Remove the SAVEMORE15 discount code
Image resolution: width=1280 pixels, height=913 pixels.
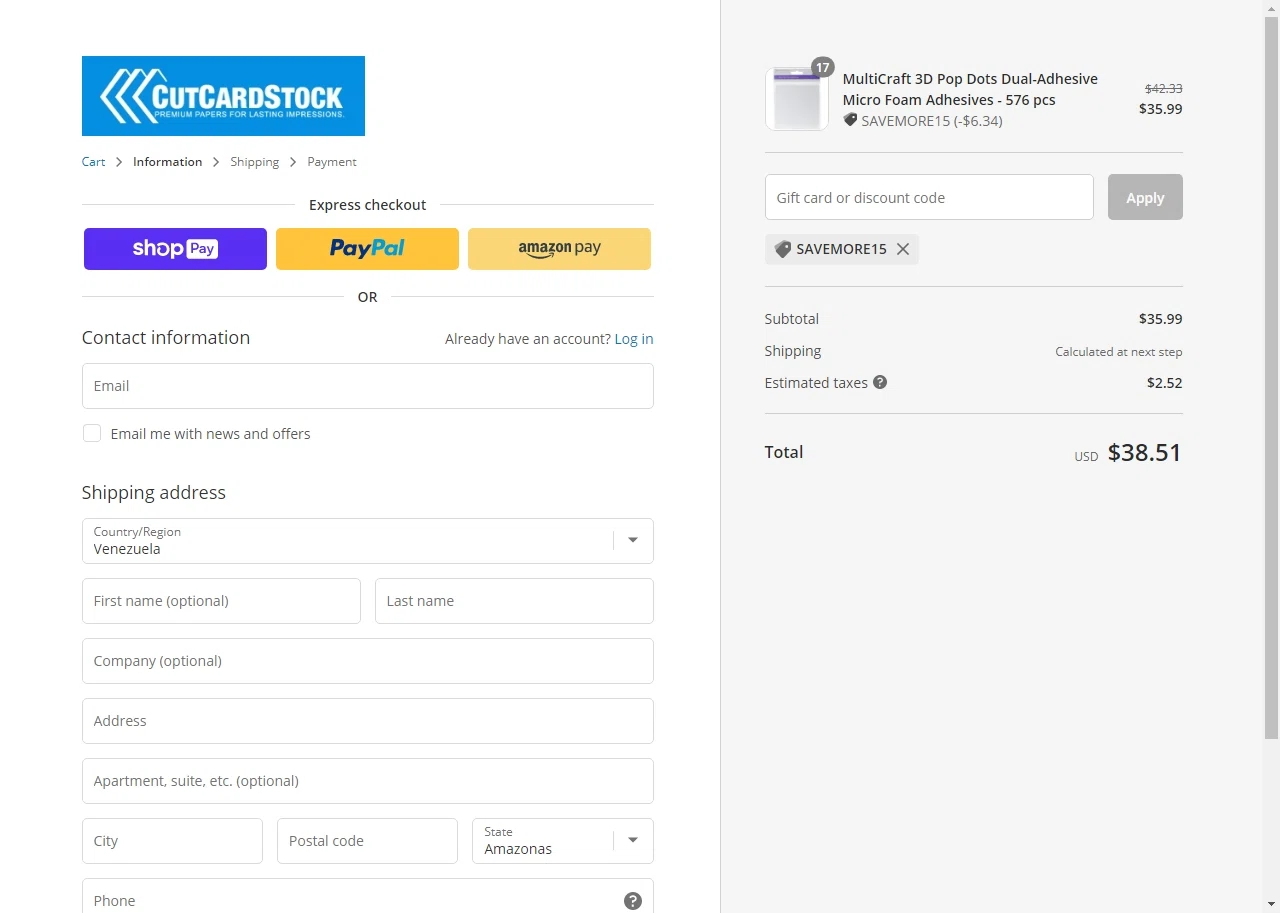click(x=903, y=249)
